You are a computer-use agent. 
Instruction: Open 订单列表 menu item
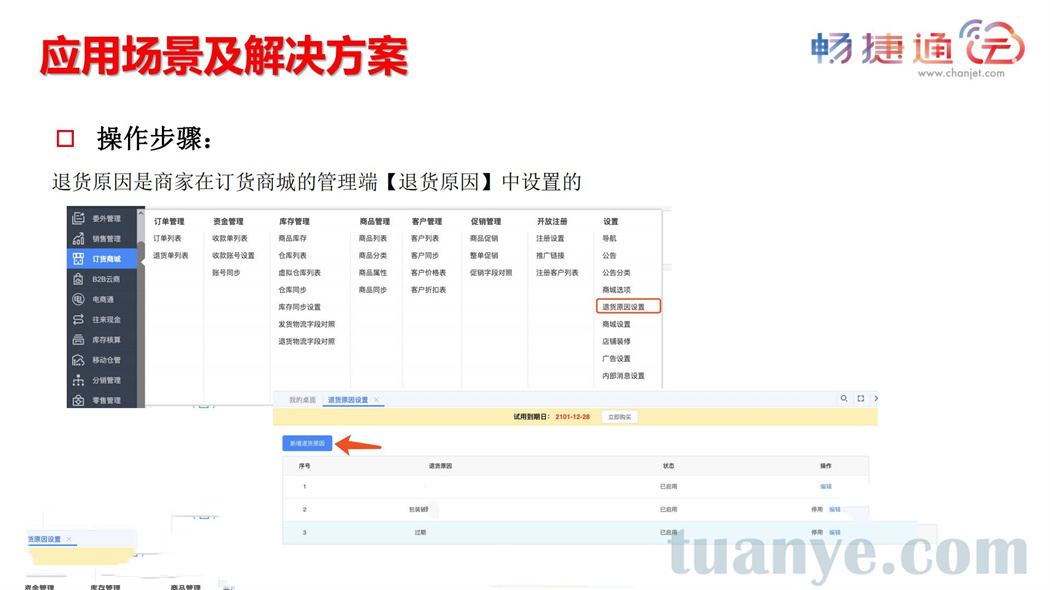coord(167,238)
